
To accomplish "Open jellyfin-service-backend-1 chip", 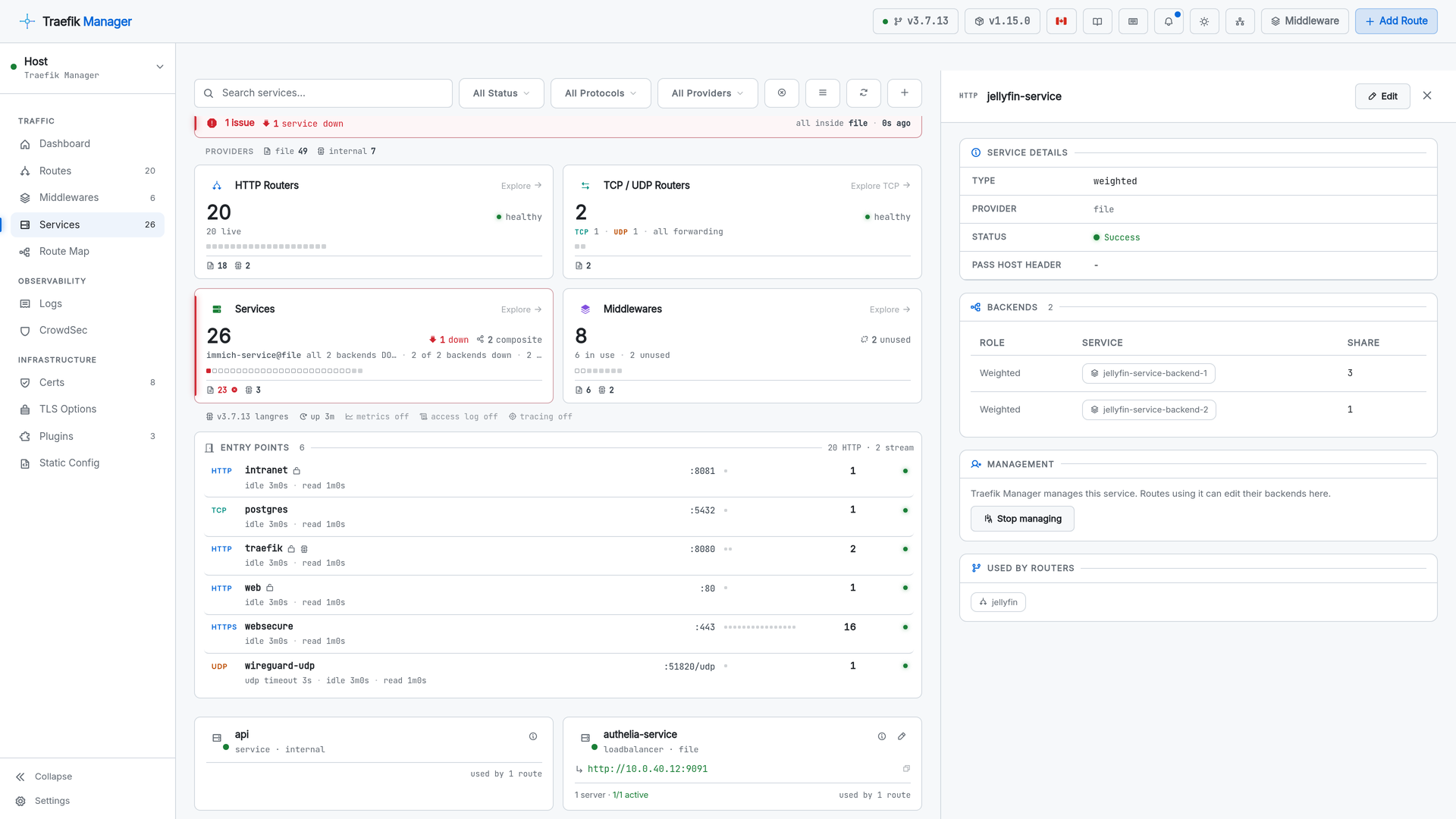I will pyautogui.click(x=1149, y=373).
